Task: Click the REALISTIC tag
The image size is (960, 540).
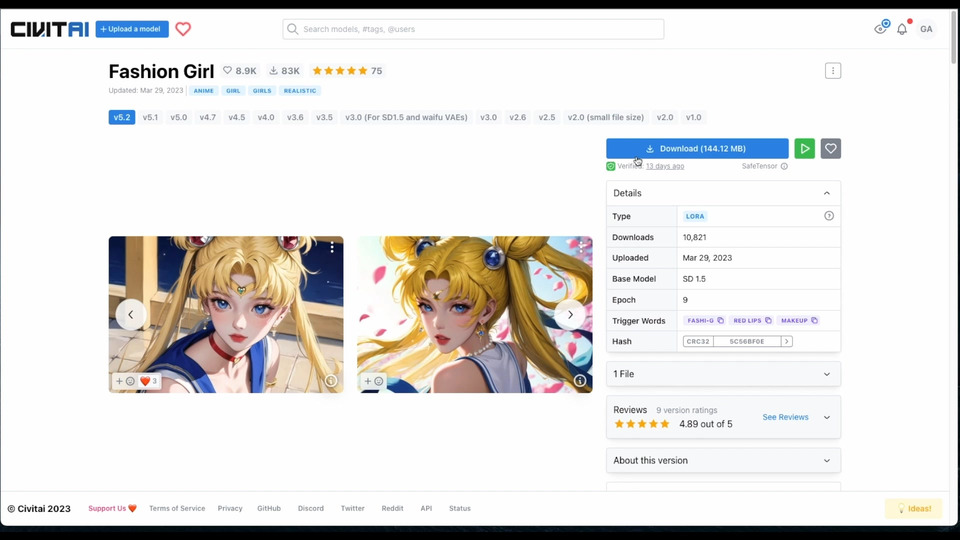Action: point(300,91)
